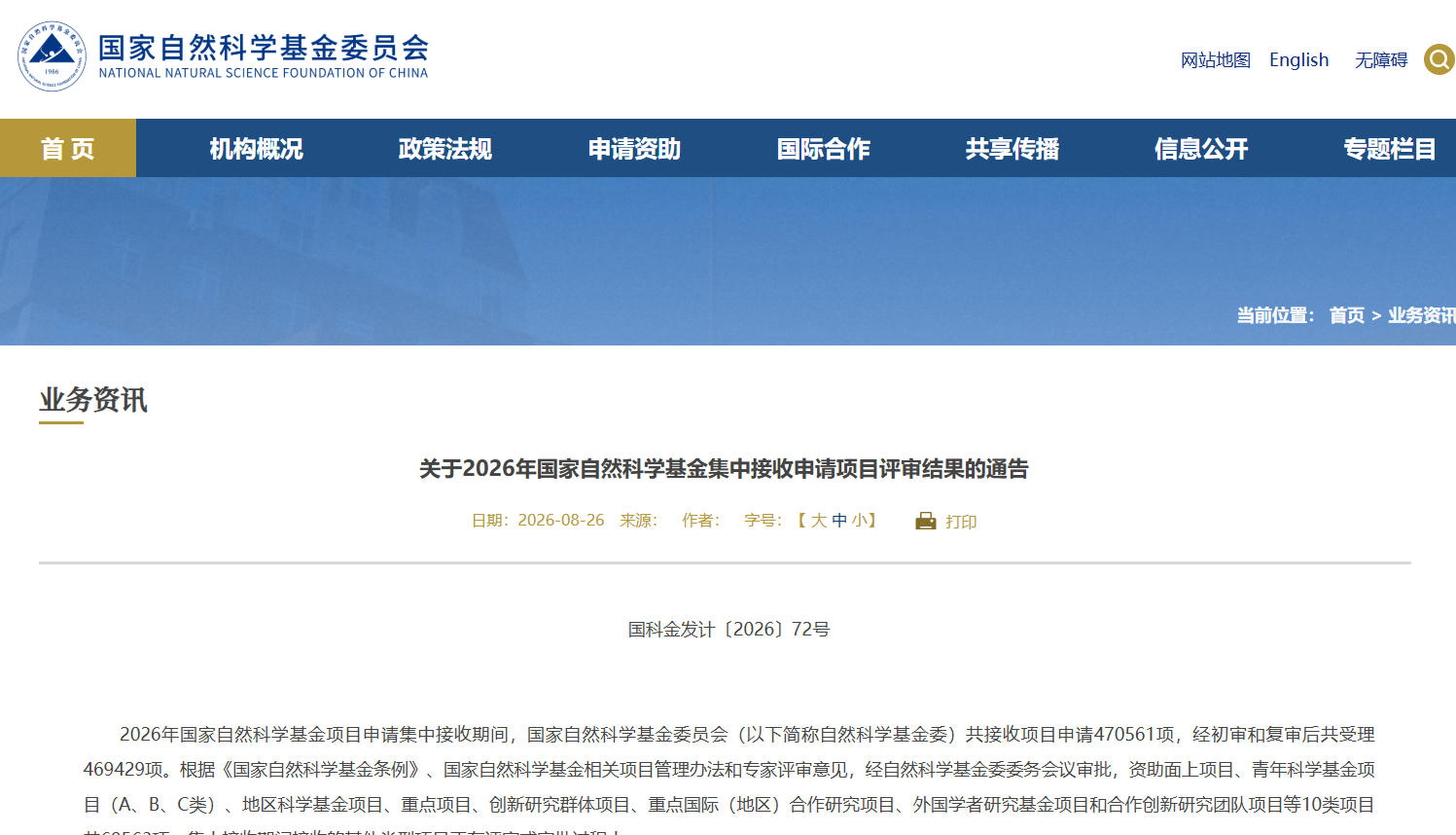
Task: Click the 业务资讯 section heading
Action: pos(93,400)
